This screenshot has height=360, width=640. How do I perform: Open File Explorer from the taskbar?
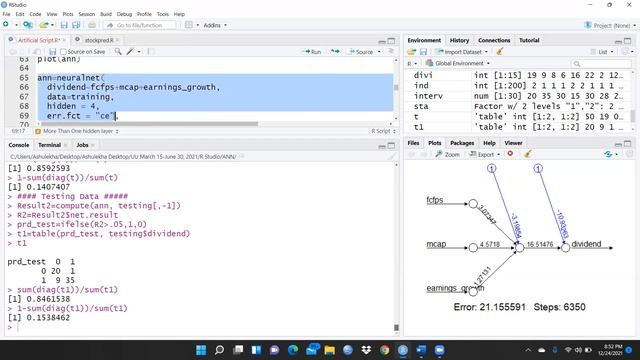pyautogui.click(x=329, y=350)
